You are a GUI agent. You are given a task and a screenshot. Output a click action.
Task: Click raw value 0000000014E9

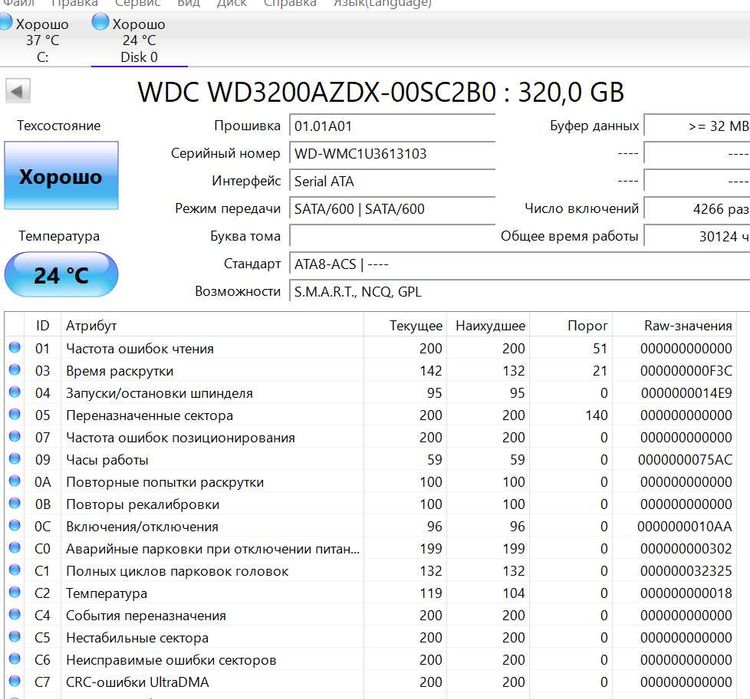686,393
